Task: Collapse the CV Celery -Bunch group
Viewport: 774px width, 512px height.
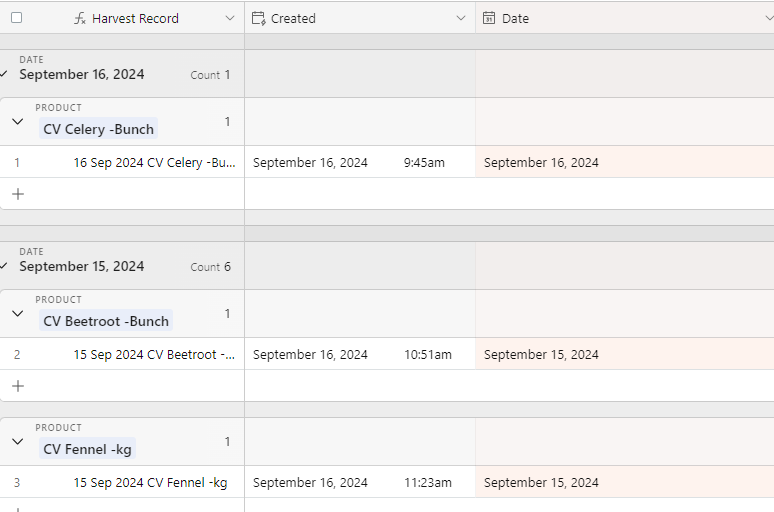Action: 18,121
